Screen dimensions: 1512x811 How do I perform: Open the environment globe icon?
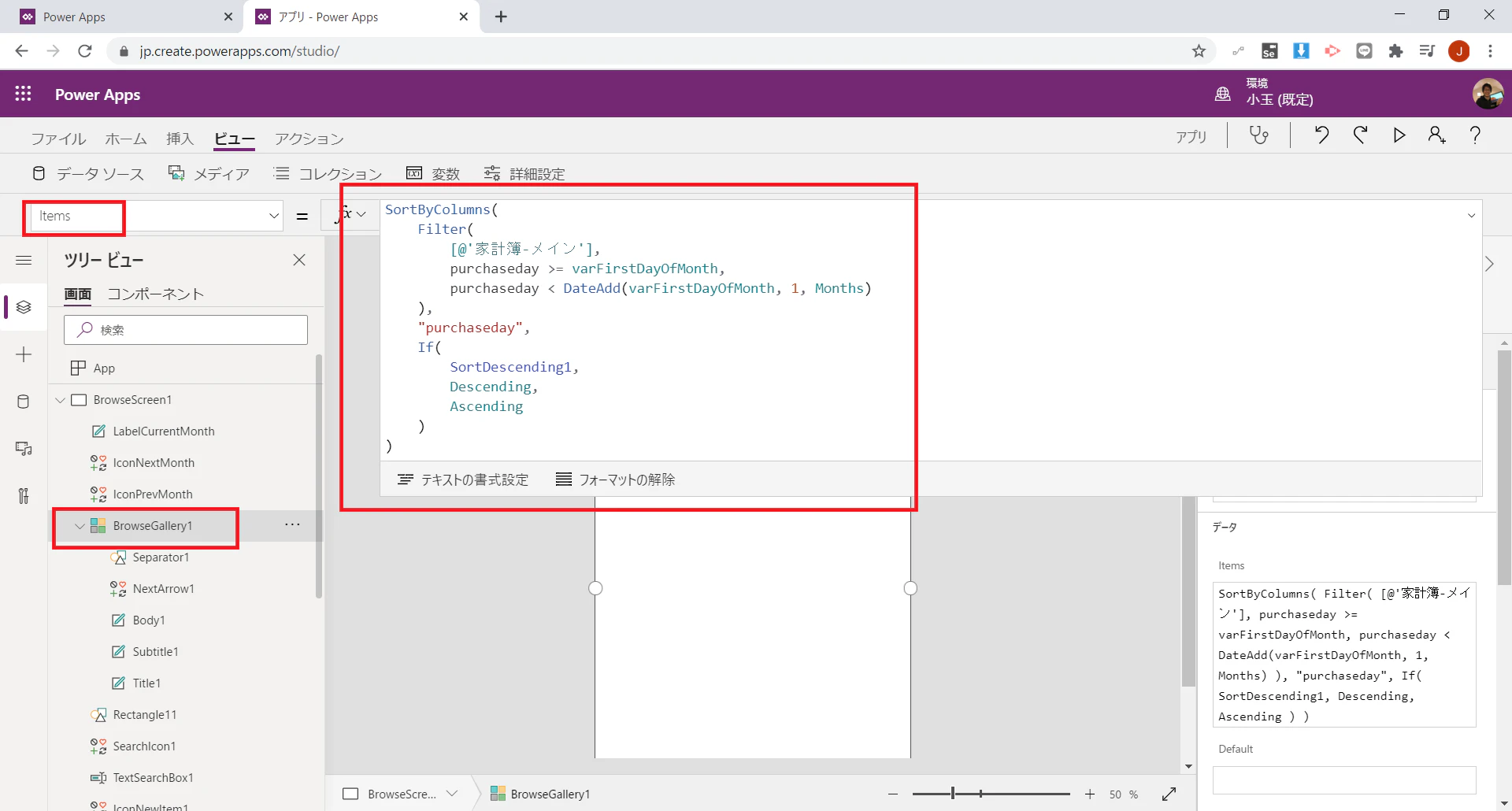point(1222,94)
